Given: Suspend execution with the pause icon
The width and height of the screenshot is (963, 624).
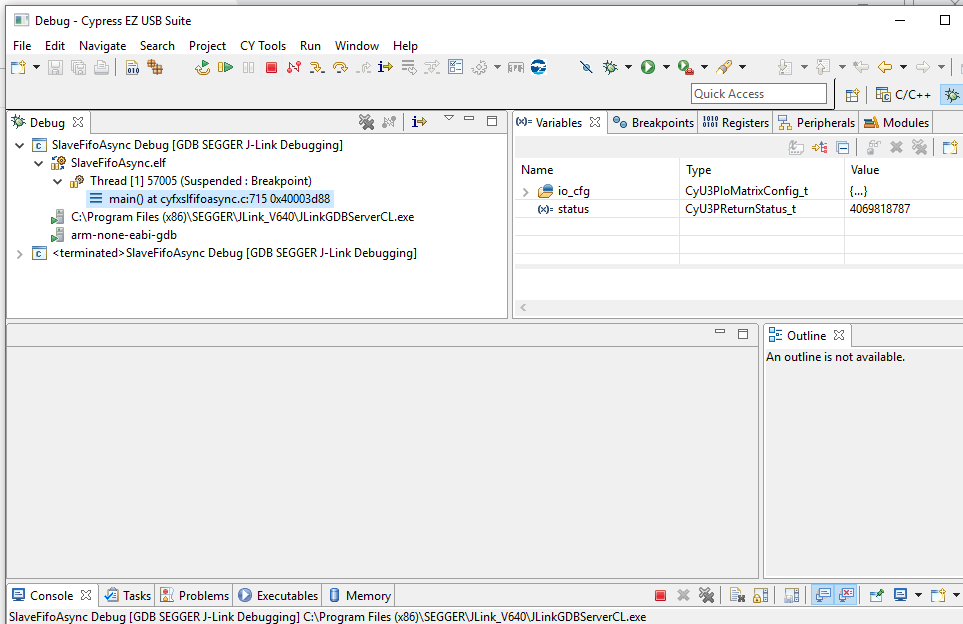Looking at the screenshot, I should (x=246, y=66).
